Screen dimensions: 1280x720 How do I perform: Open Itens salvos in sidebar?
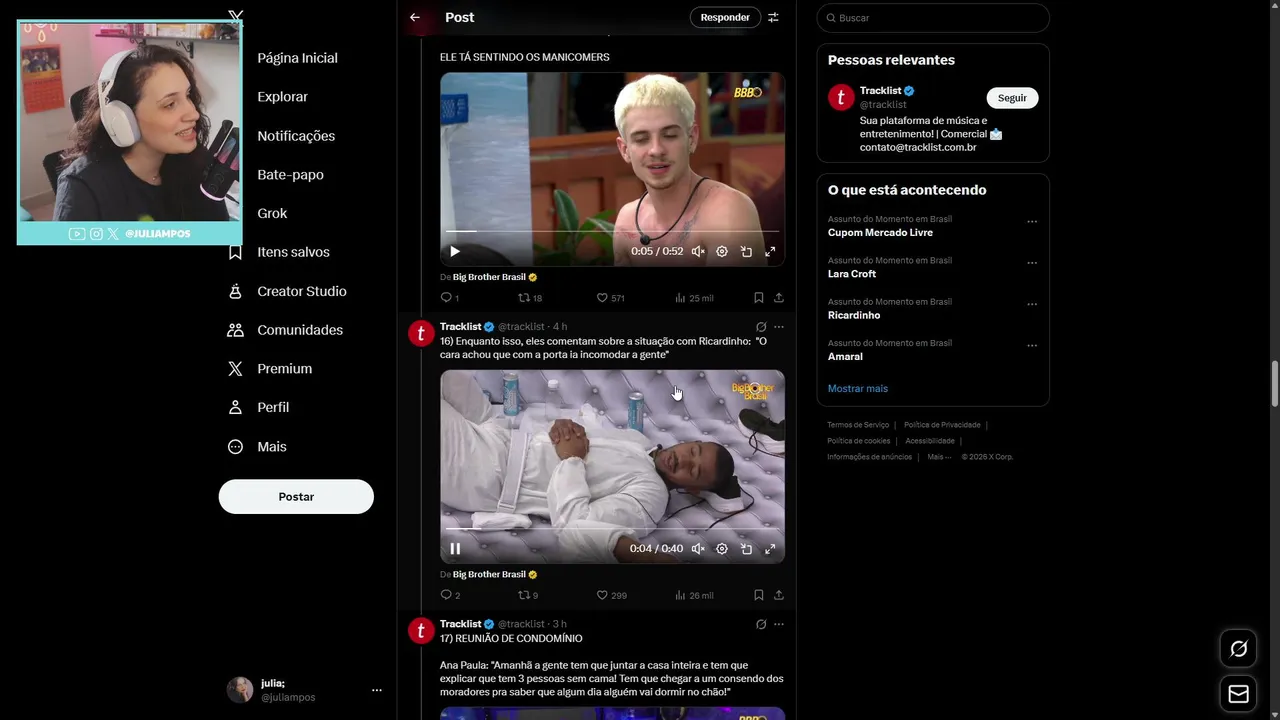[x=293, y=252]
